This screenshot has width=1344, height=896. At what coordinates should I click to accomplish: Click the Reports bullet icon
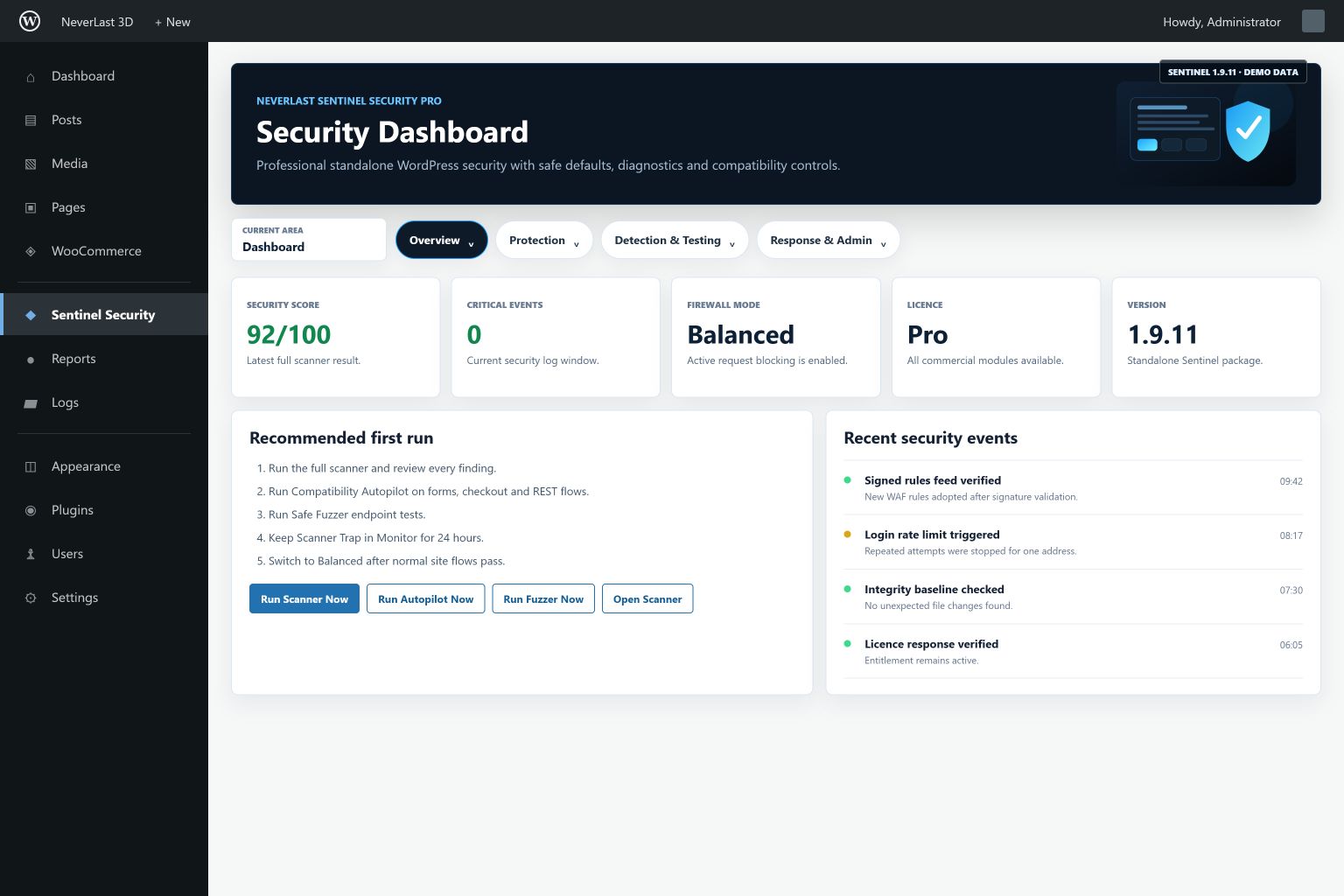tap(31, 360)
